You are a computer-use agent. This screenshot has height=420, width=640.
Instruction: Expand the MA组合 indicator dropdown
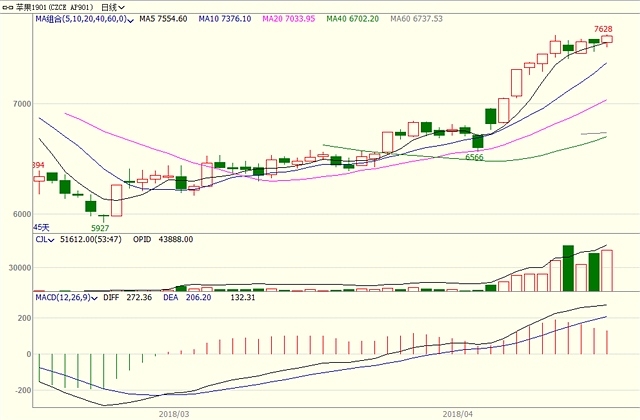84,19
